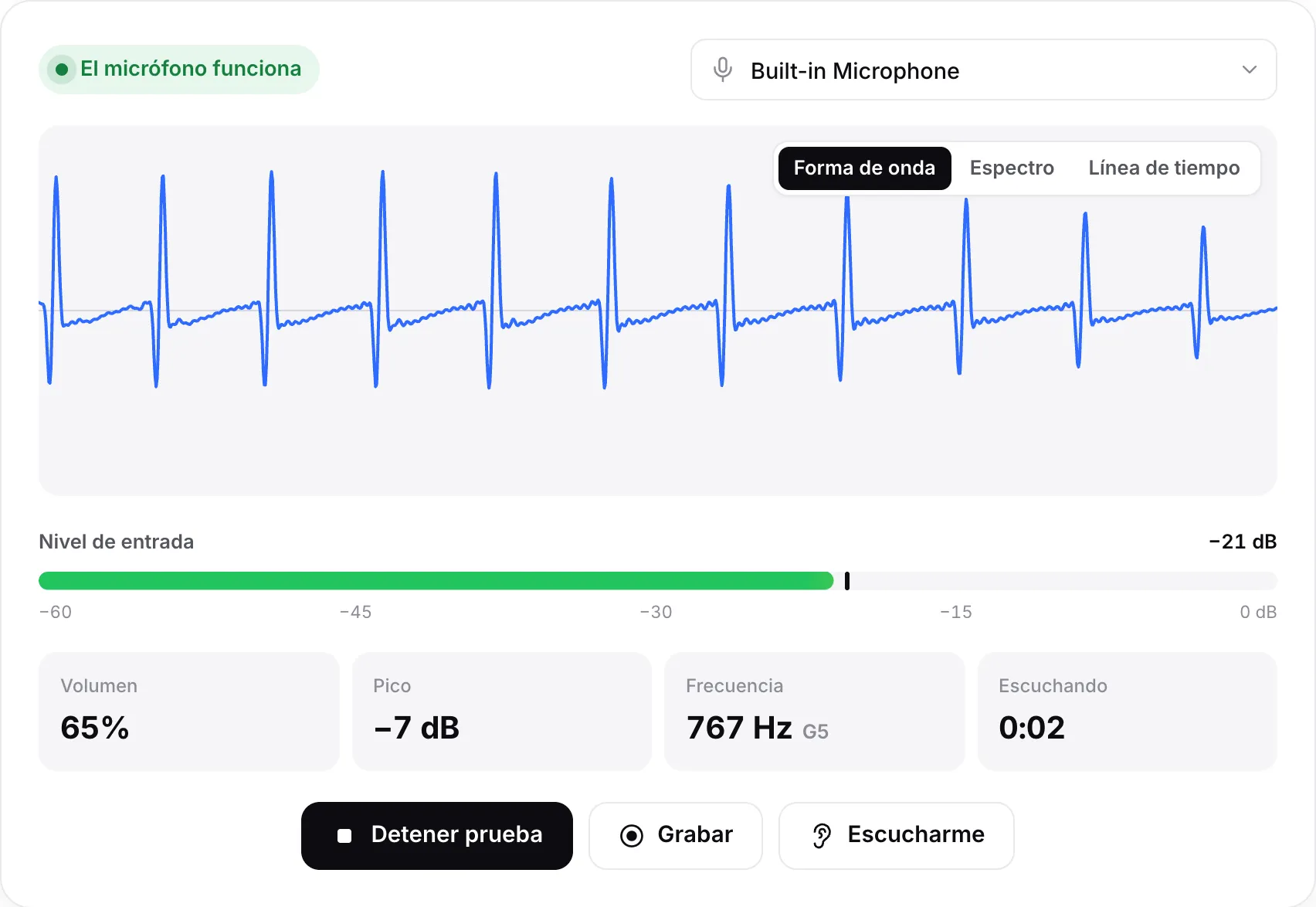Select the Forma de onda tab
This screenshot has height=907, width=1316.
[x=864, y=168]
